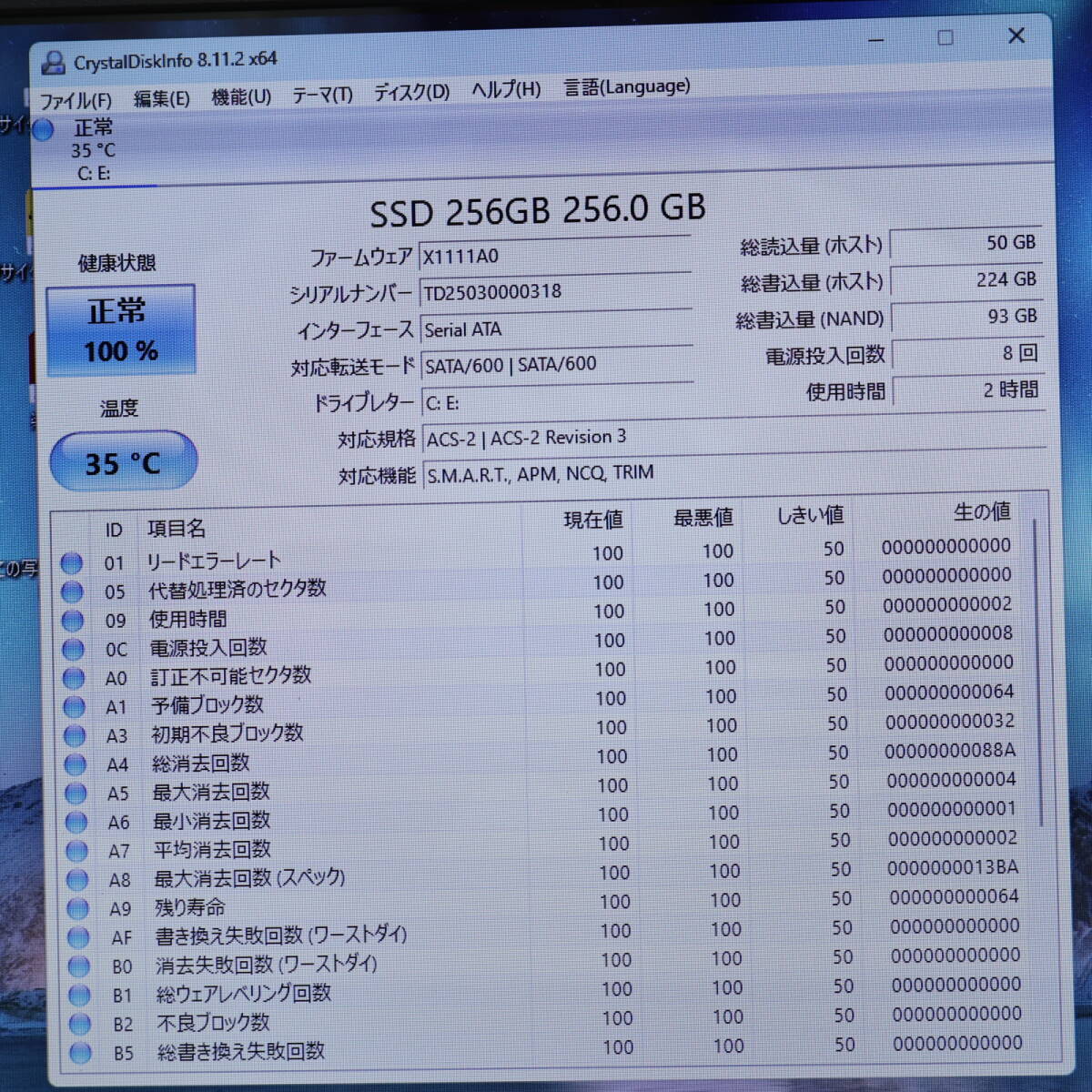Click the status orb for ID A5 最大消去回数

[76, 794]
